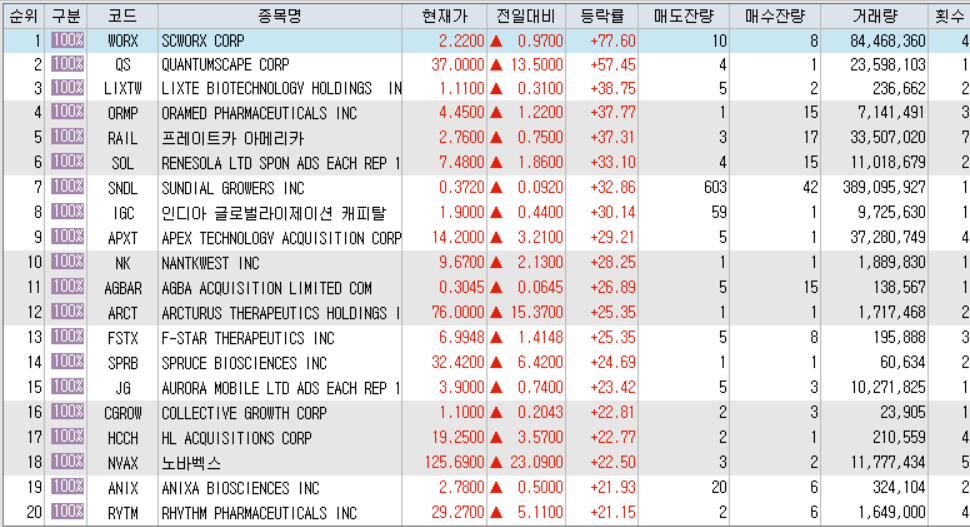970x527 pixels.
Task: Select 인디아 글로벌라이제이션 캐피탈 name
Action: point(273,213)
